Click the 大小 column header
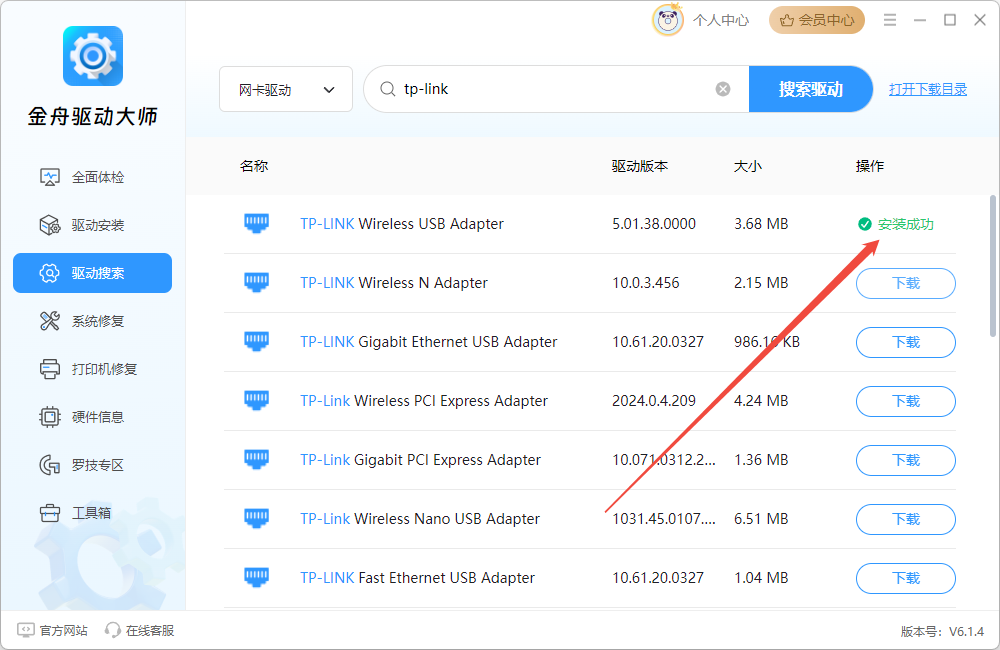Viewport: 1000px width, 650px height. tap(747, 166)
